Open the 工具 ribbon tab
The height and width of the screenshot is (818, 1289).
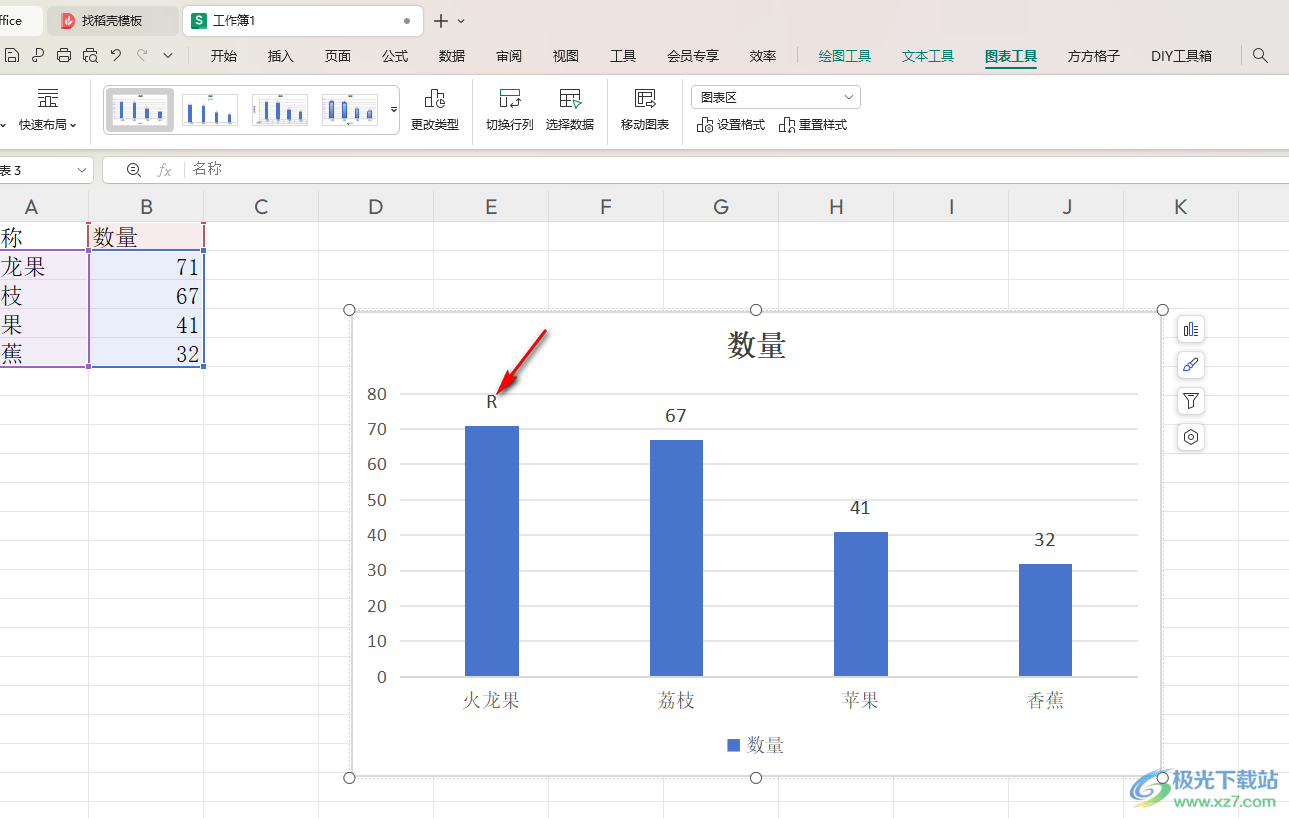(623, 56)
